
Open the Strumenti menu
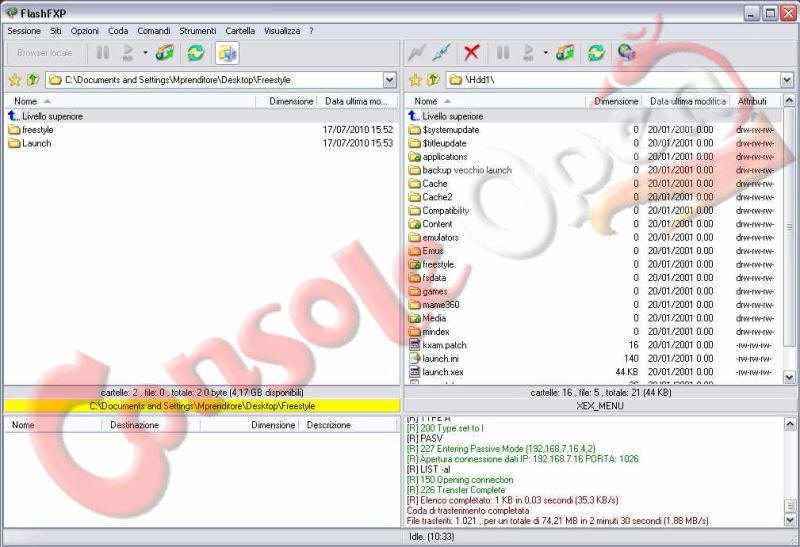(x=198, y=31)
